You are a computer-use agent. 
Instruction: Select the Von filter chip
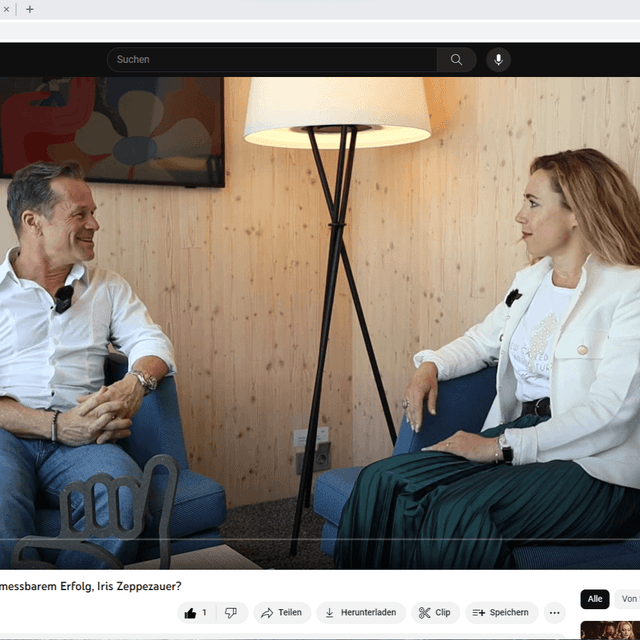[x=628, y=599]
